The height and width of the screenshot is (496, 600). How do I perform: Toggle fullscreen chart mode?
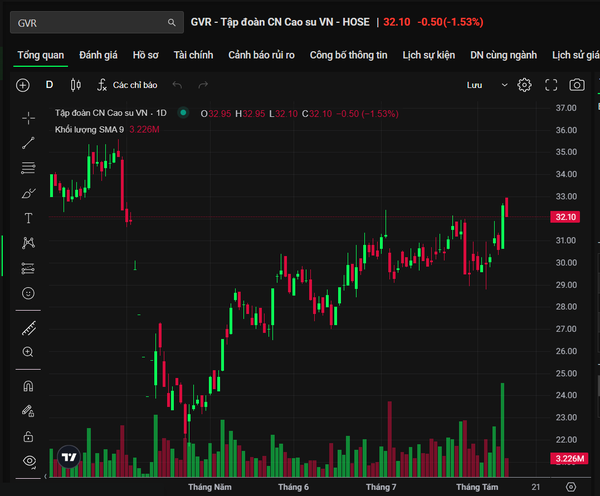[551, 85]
